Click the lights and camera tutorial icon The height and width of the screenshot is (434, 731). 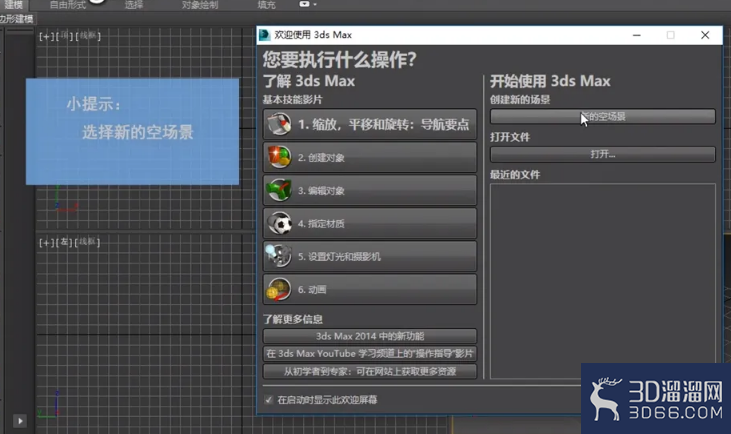[278, 256]
